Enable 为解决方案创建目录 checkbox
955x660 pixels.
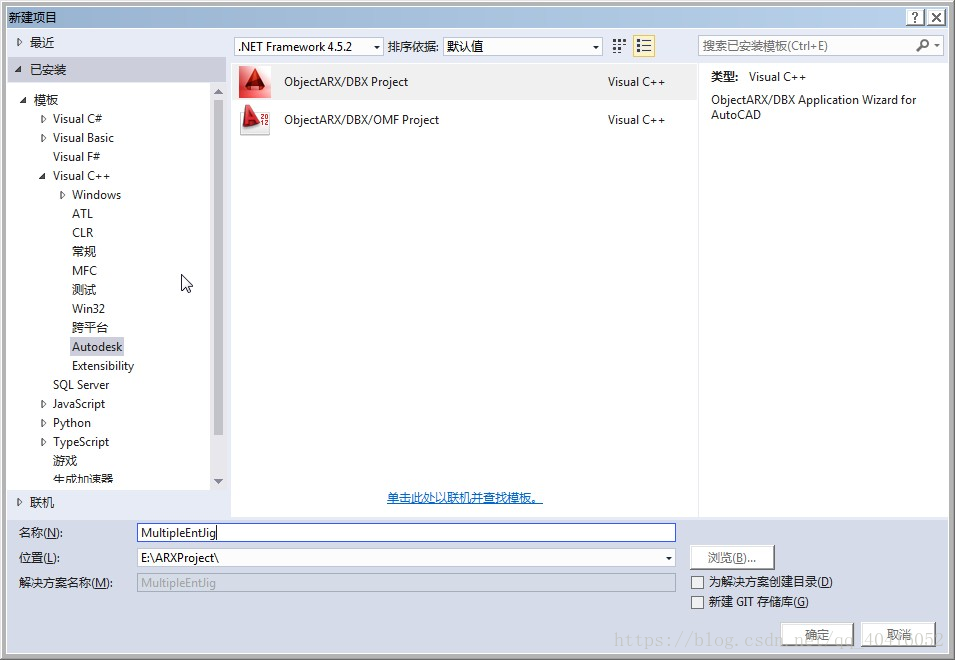(697, 582)
